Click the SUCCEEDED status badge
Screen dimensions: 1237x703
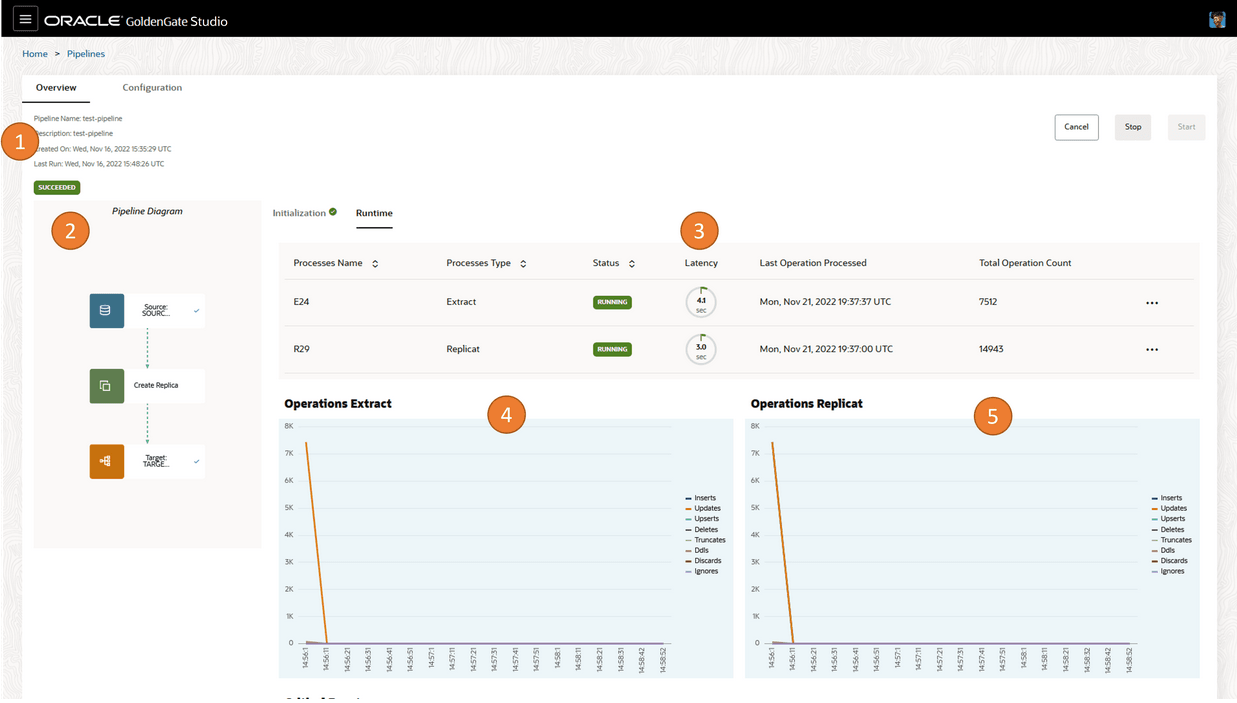pos(57,187)
